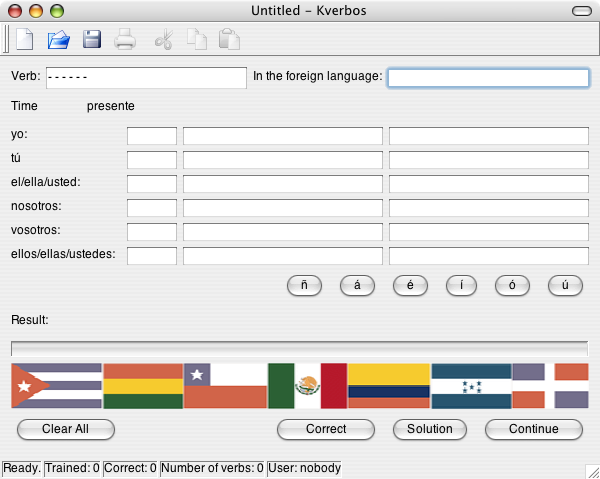Insert the á accented character
This screenshot has width=600, height=479.
point(357,285)
